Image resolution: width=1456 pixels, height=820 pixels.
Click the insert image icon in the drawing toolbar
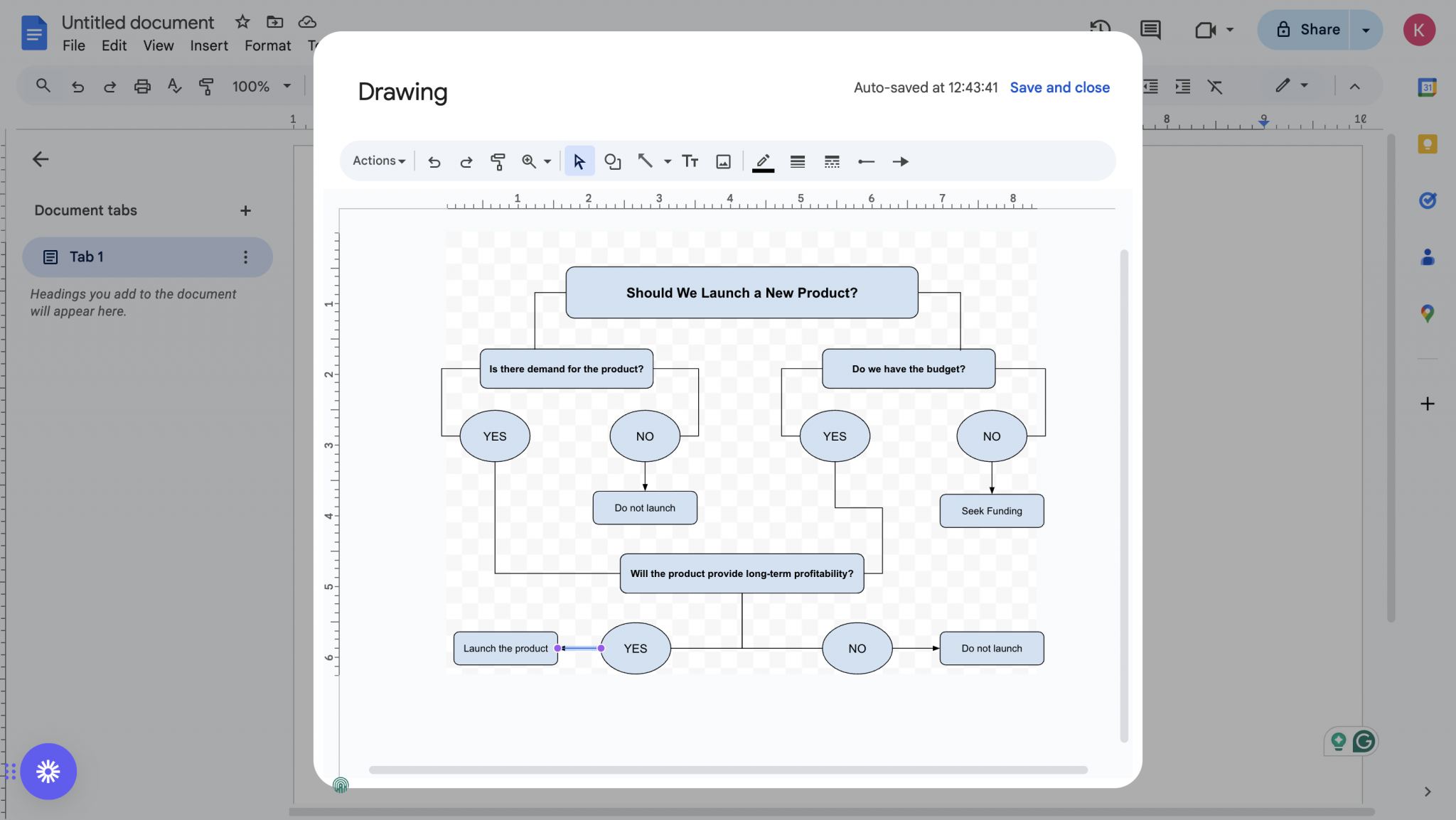click(722, 161)
